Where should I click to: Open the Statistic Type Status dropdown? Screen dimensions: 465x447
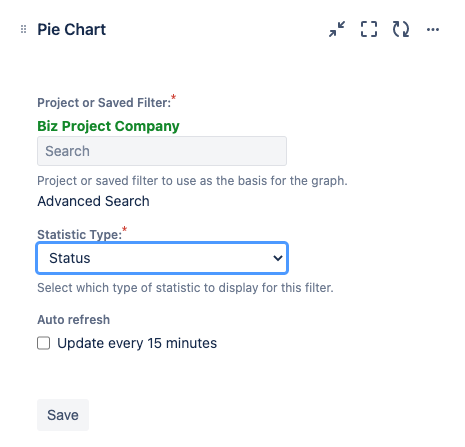(162, 258)
